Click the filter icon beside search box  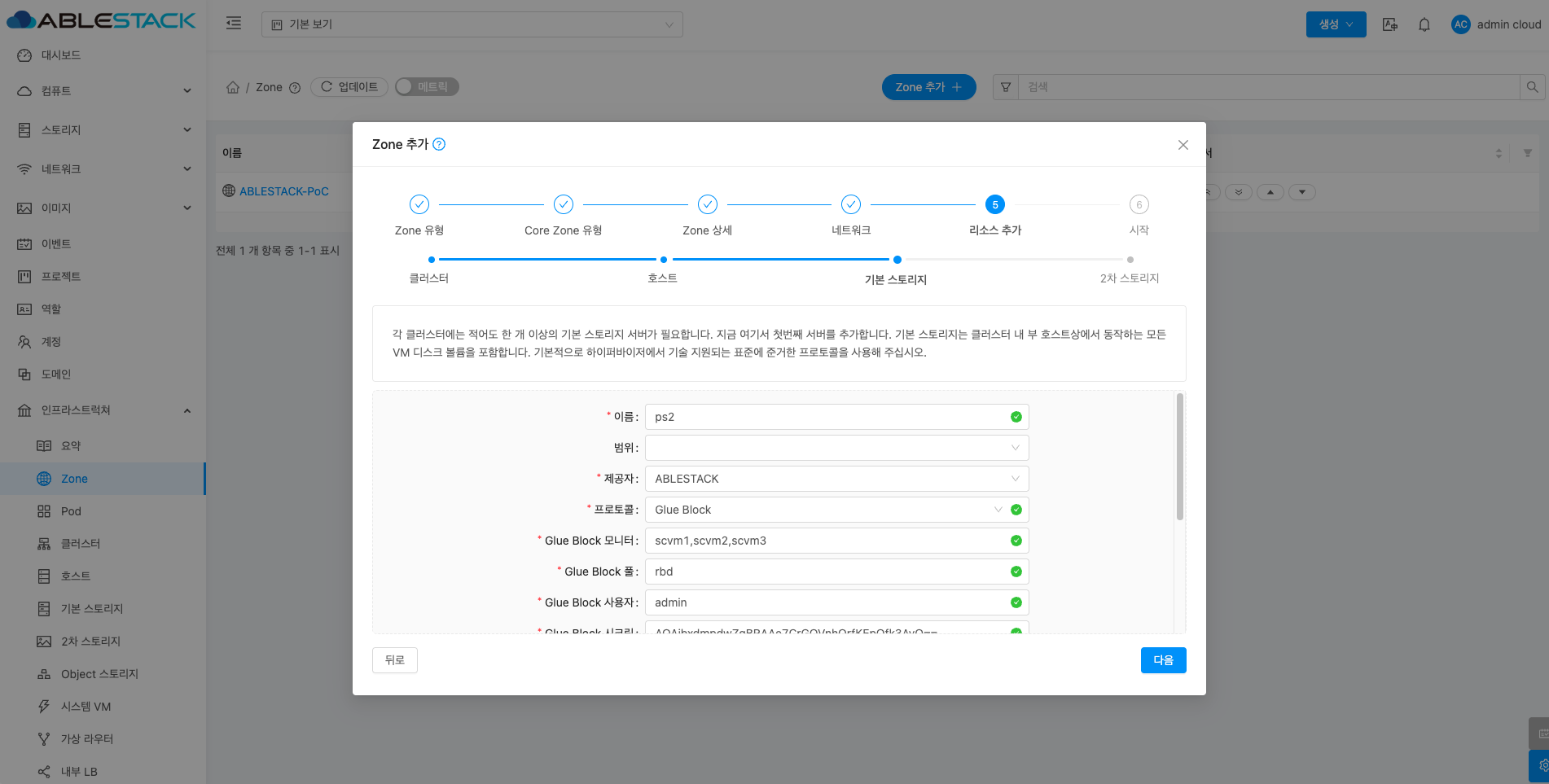tap(1006, 87)
